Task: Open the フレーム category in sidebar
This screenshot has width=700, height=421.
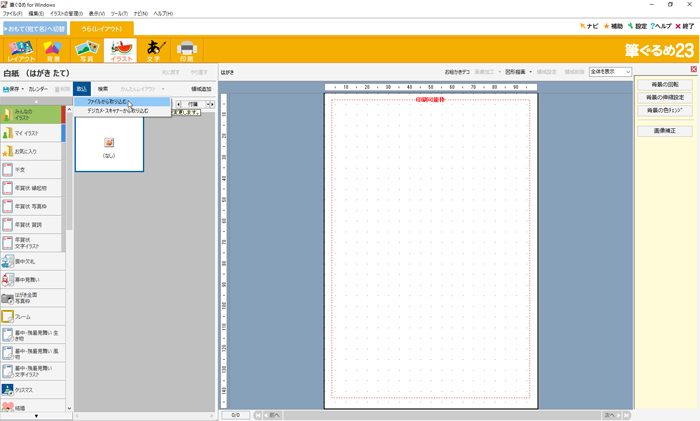Action: [31, 316]
